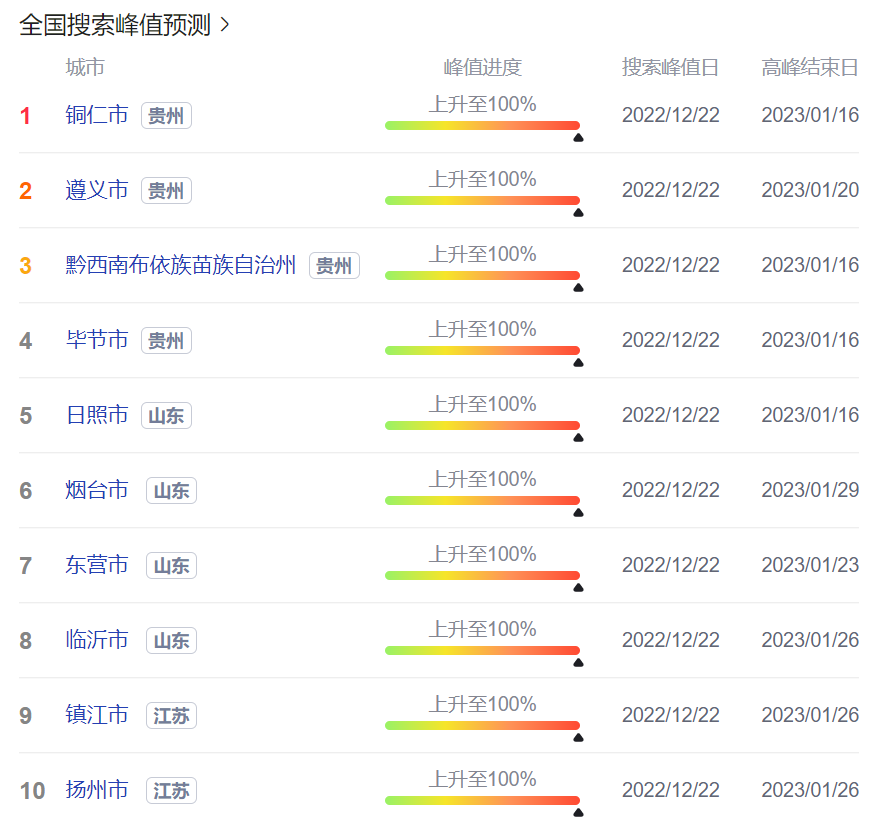
Task: Click the 遵义市 peak progress bar
Action: [483, 201]
